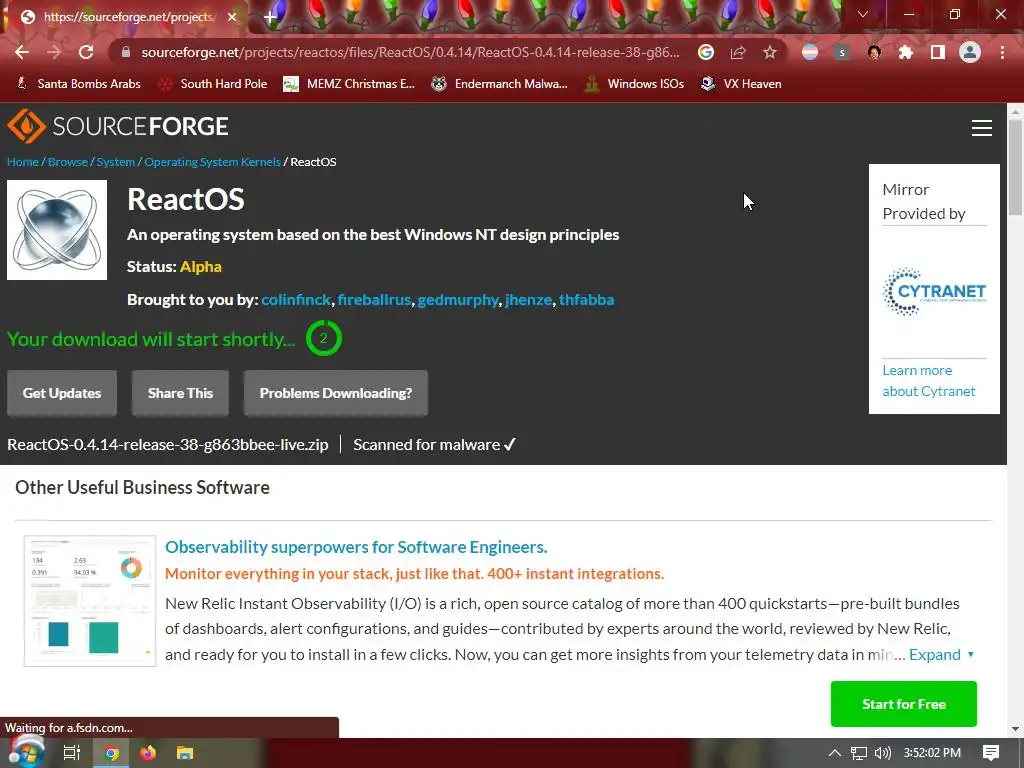Open Observability superpowers ad headline

(356, 547)
